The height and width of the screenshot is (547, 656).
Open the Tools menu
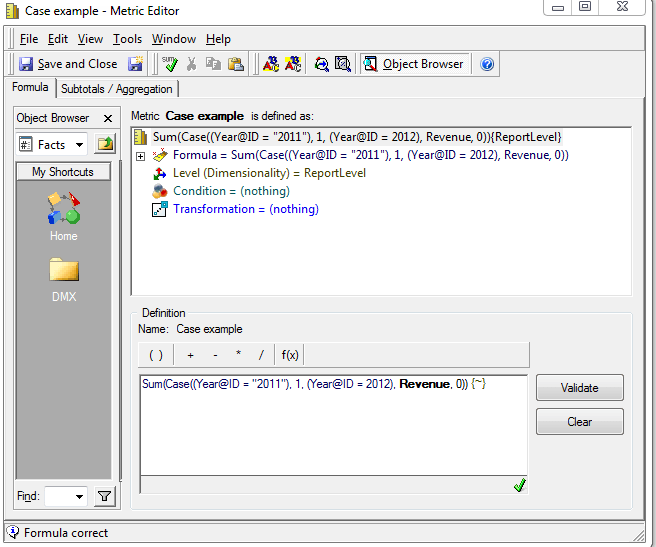tap(127, 39)
